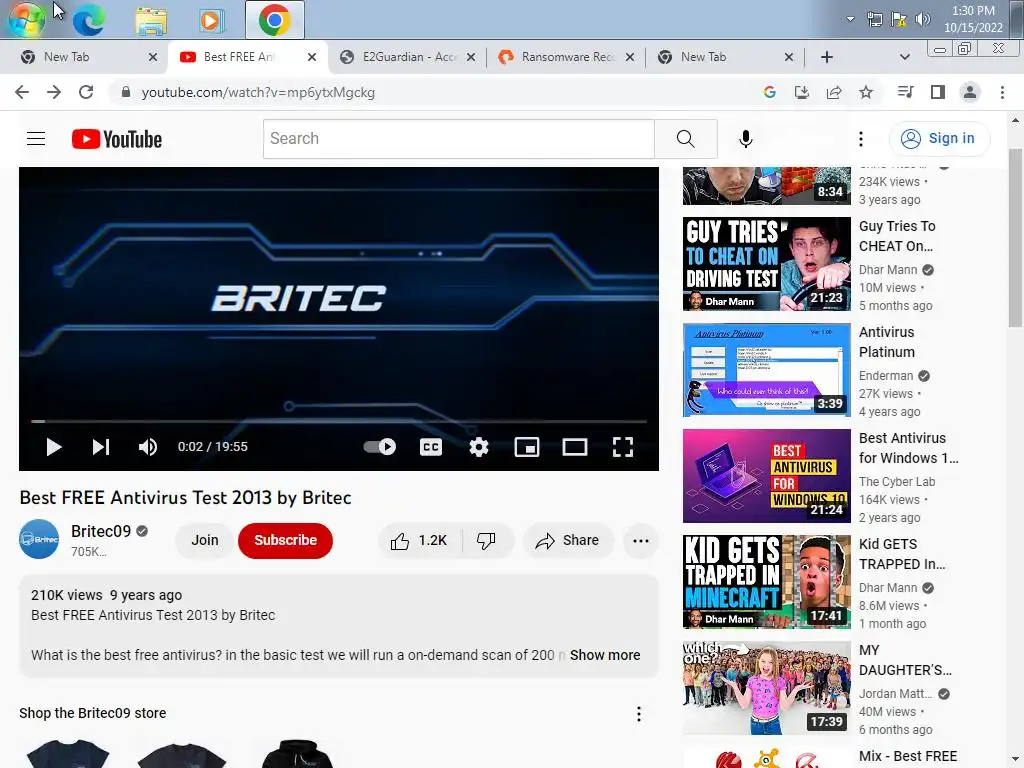Viewport: 1024px width, 768px height.
Task: Toggle autoplay switch in player
Action: click(x=379, y=447)
